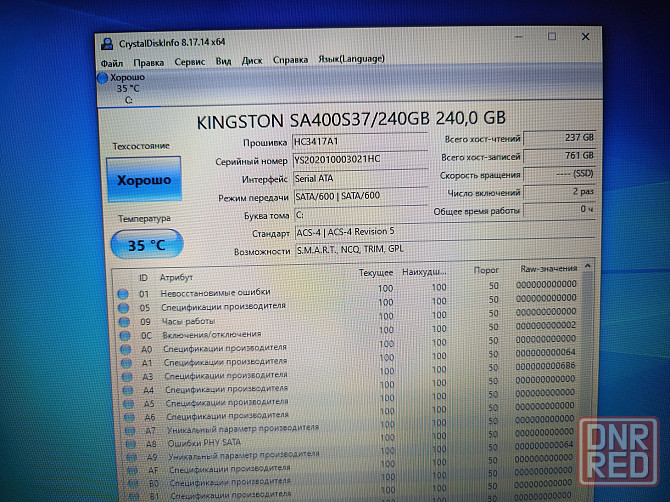Click the Raw-значения column header

click(x=548, y=269)
